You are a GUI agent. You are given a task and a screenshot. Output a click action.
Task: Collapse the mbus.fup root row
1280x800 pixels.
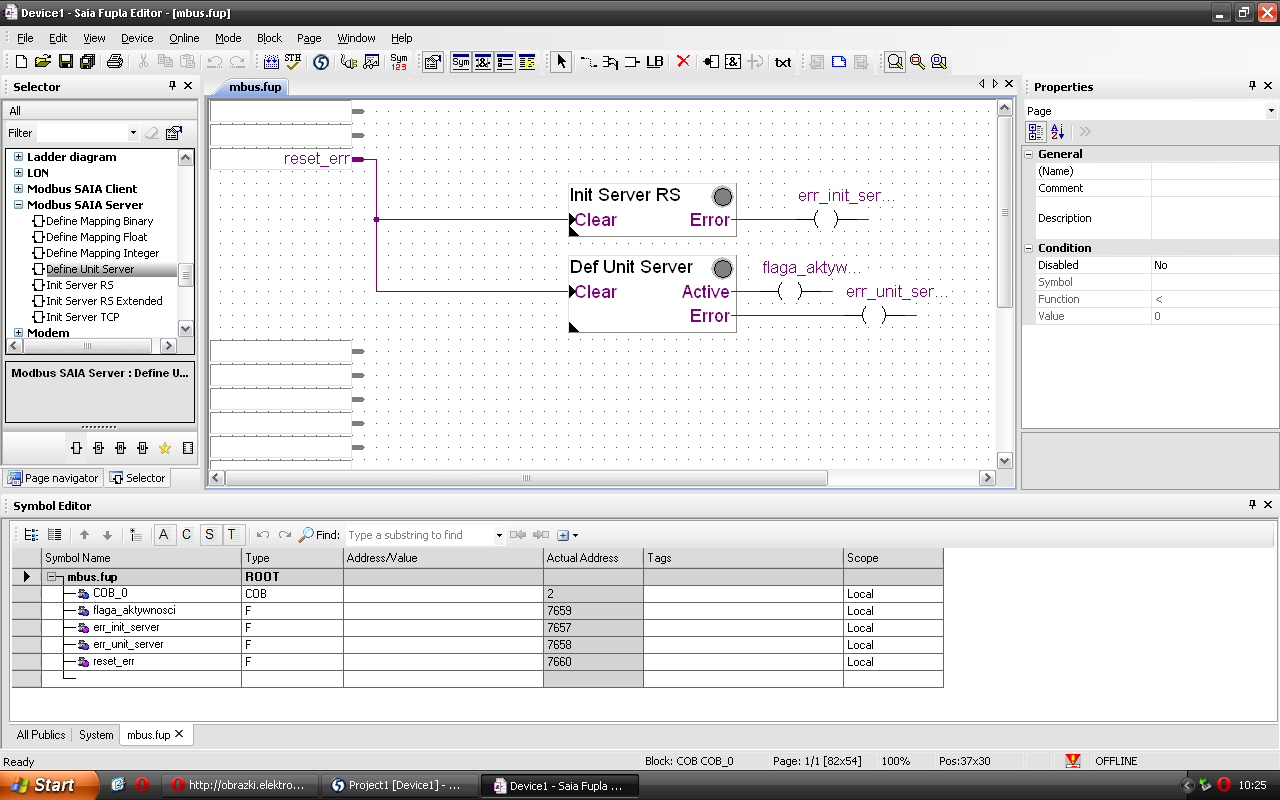(52, 577)
